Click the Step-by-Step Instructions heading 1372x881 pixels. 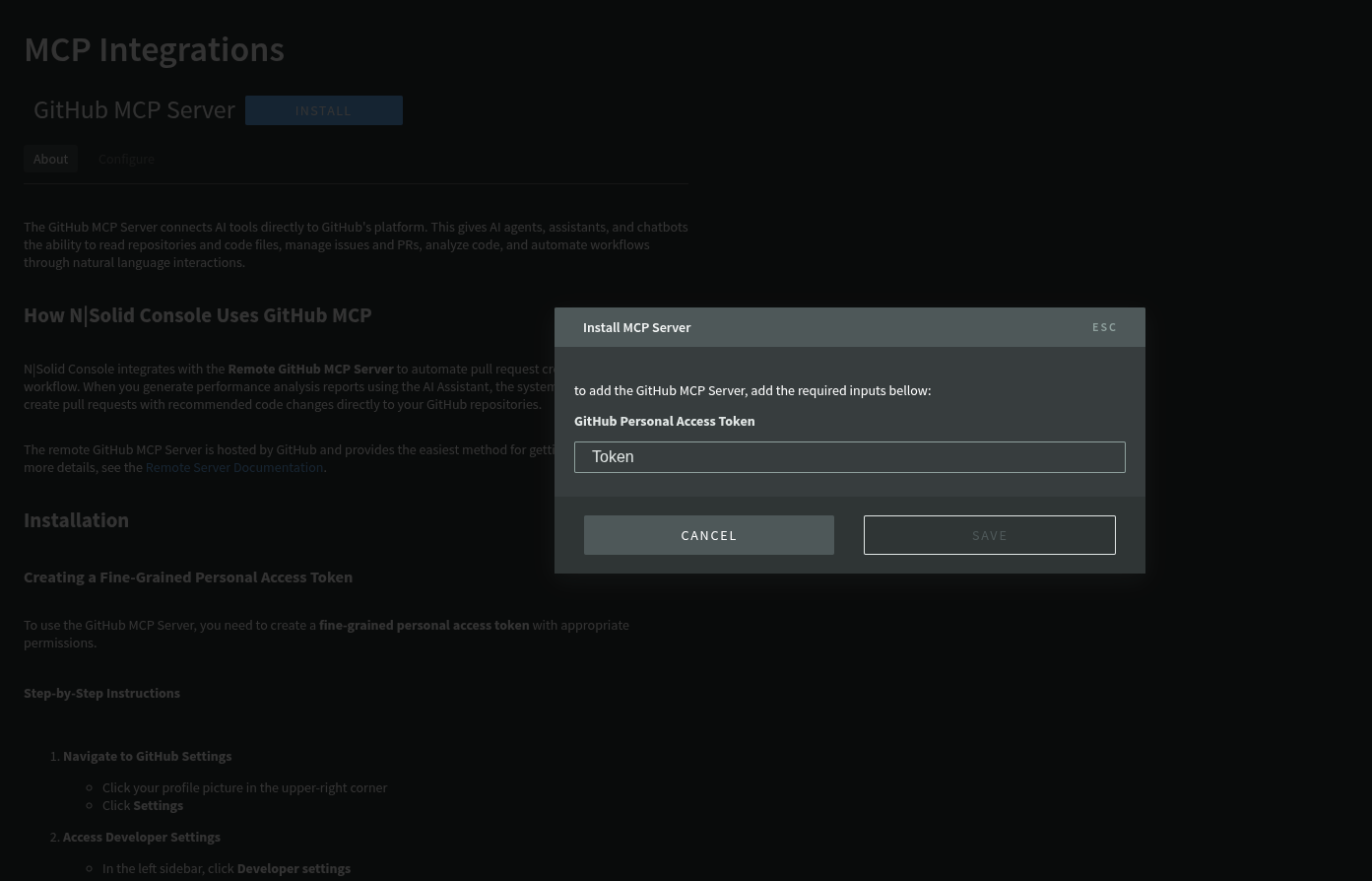point(101,693)
